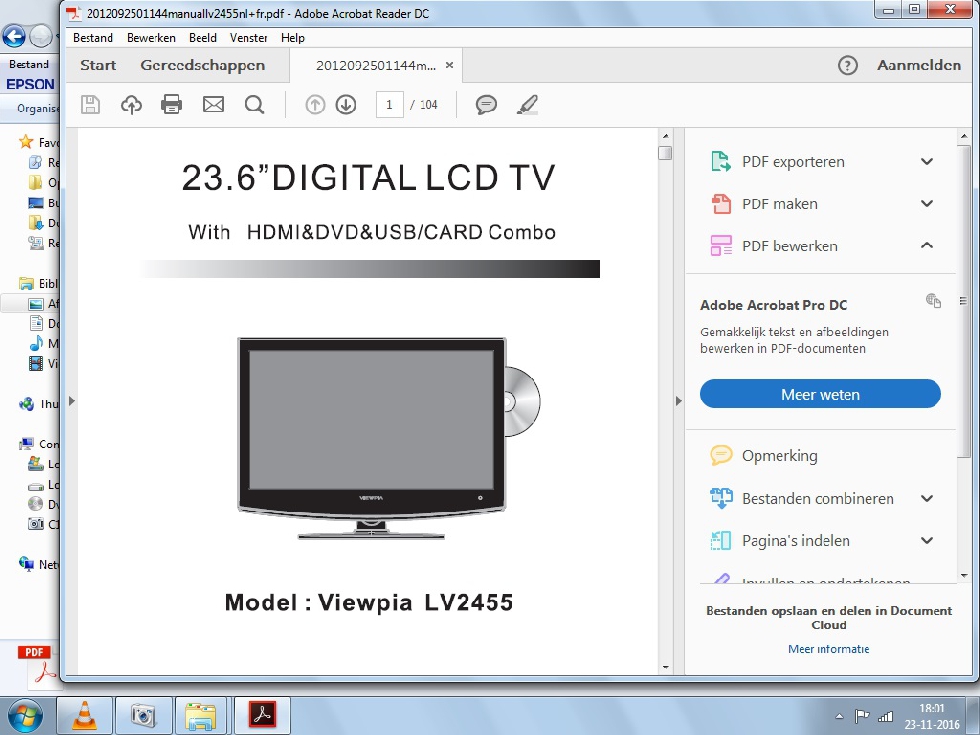
Task: Show hidden system tray icons
Action: tap(839, 716)
